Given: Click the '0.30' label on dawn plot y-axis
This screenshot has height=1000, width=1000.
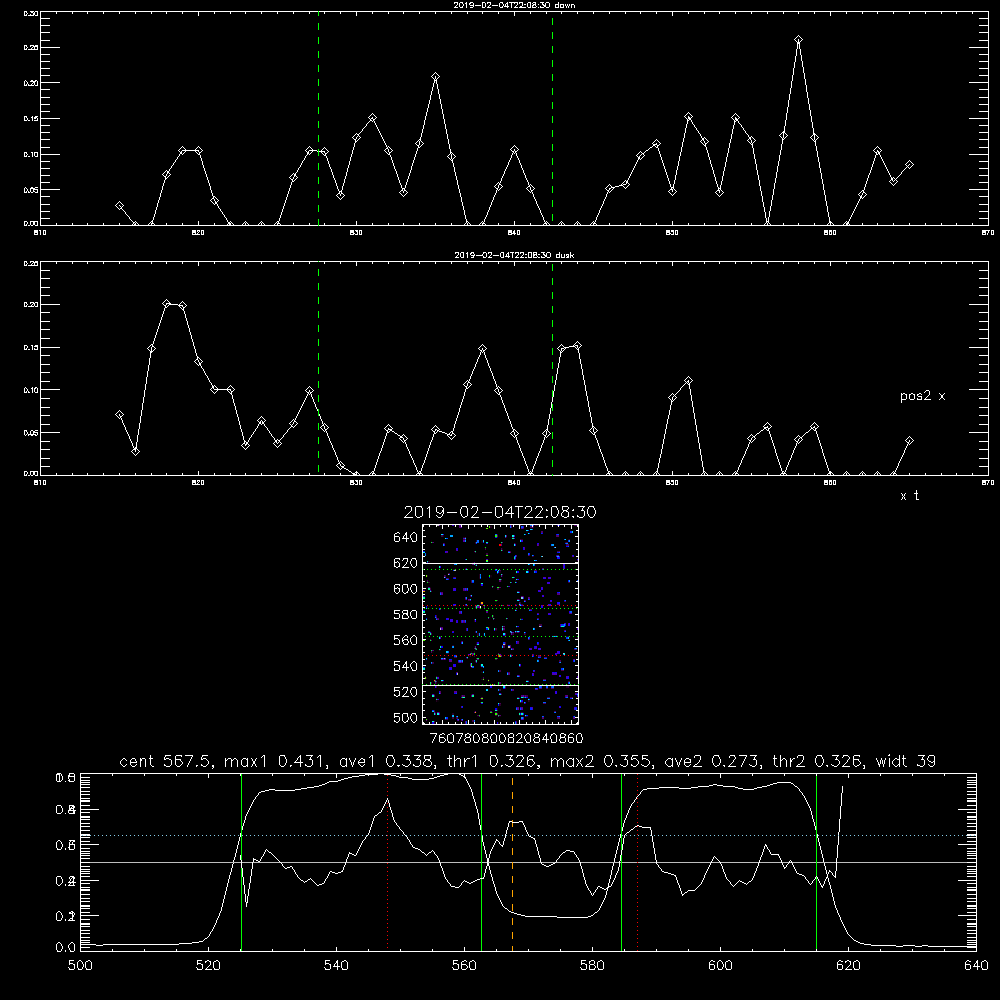Looking at the screenshot, I should [x=31, y=13].
